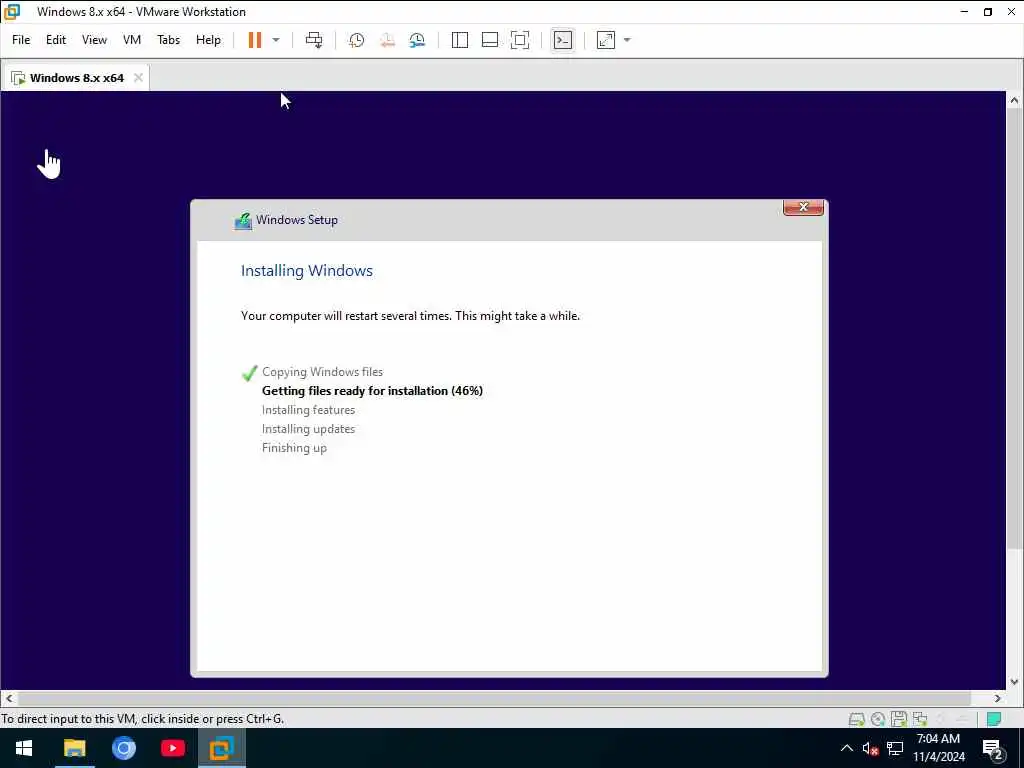Click the stretch guest display icon
Image resolution: width=1024 pixels, height=768 pixels.
[x=606, y=40]
